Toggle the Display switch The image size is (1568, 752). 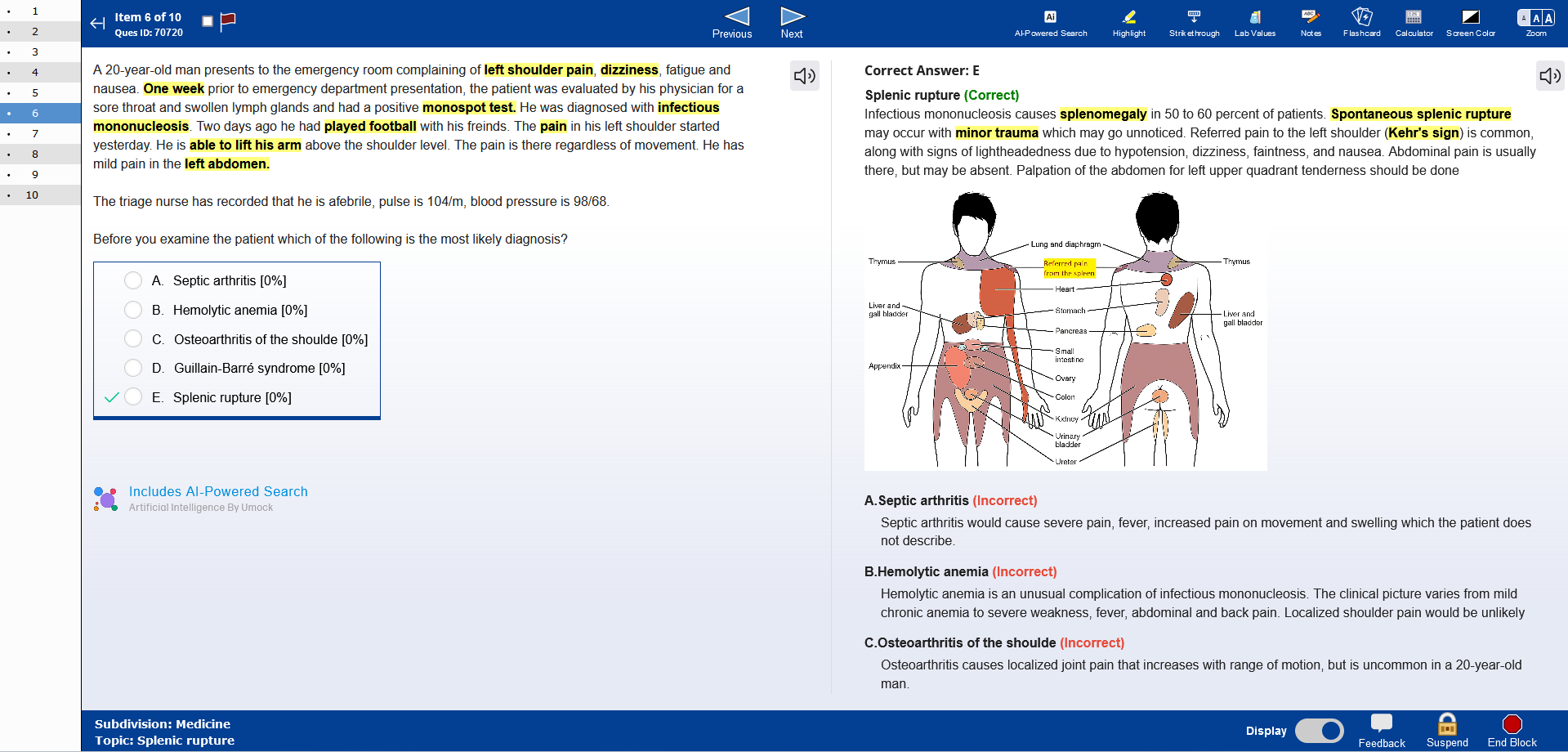pos(1320,731)
